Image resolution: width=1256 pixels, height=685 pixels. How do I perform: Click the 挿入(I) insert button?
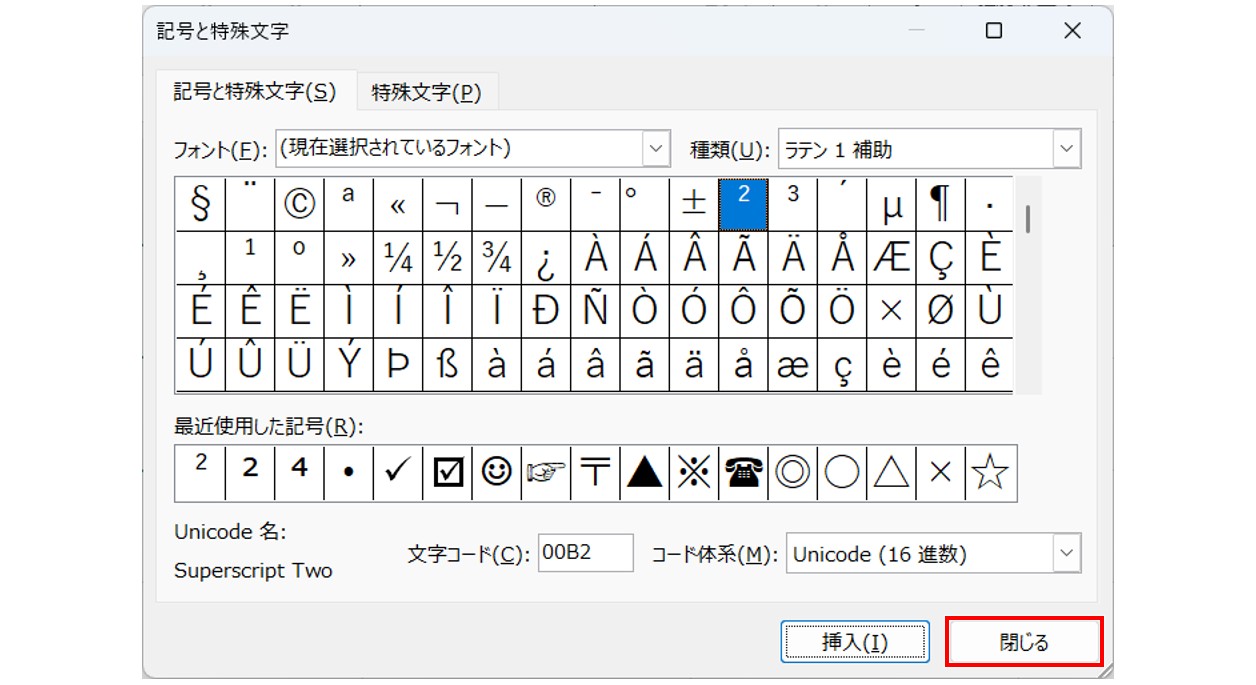854,642
